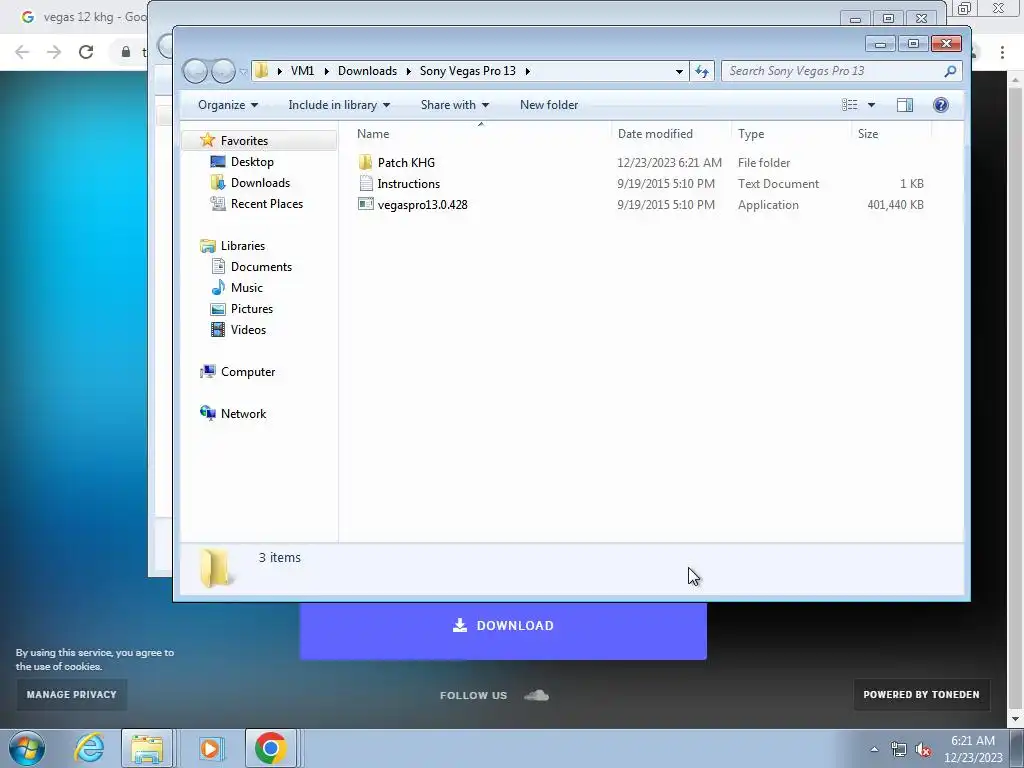Screen dimensions: 1024x768
Task: Click the search magnifier icon
Action: pyautogui.click(x=950, y=71)
